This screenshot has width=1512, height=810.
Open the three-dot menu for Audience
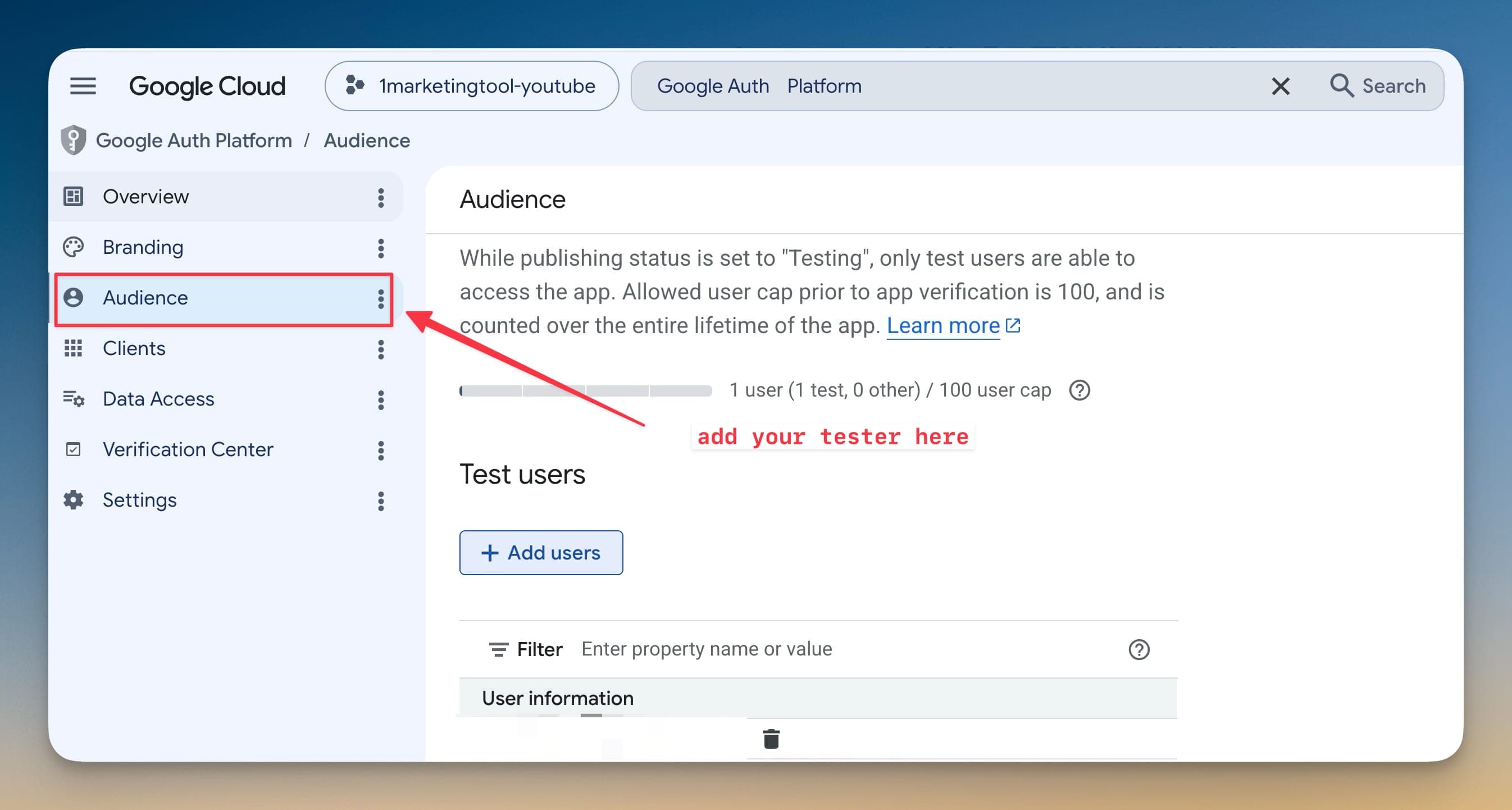coord(381,299)
